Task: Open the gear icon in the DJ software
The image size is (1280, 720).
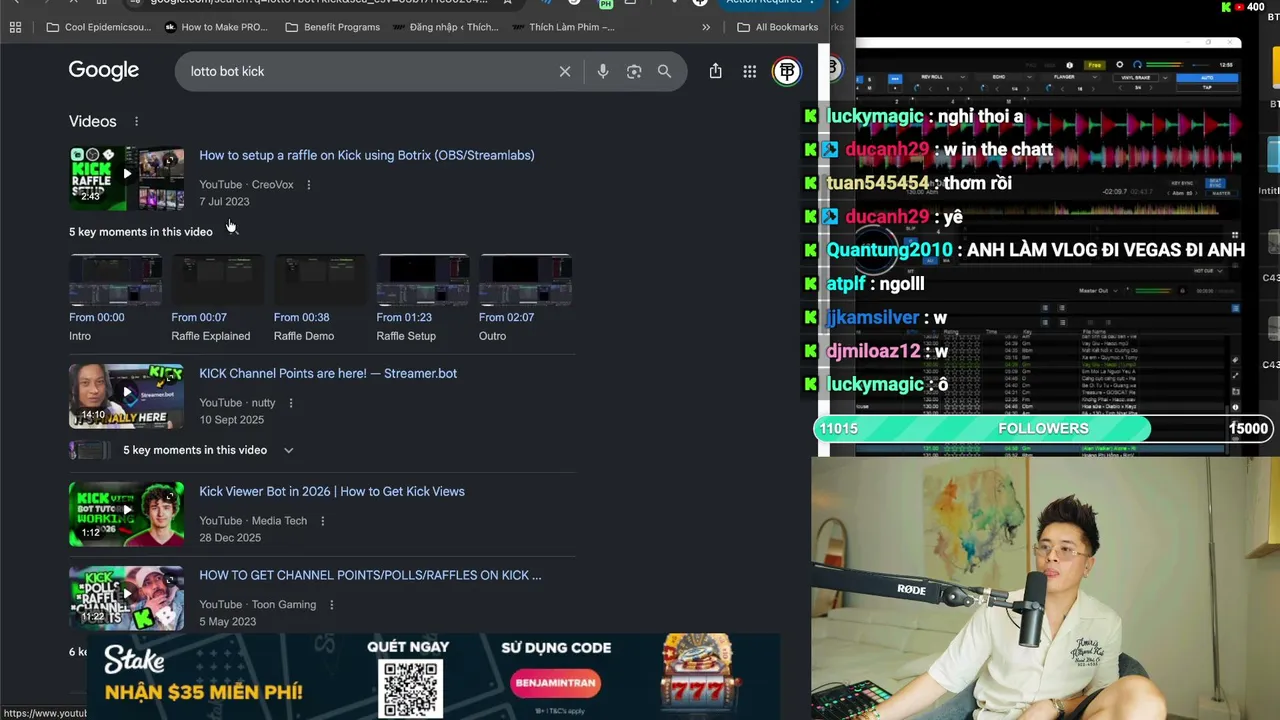Action: click(1119, 65)
